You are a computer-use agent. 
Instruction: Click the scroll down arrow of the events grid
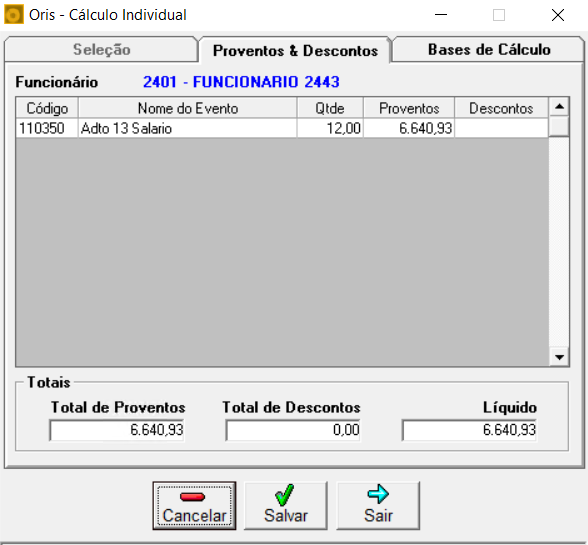pyautogui.click(x=559, y=357)
